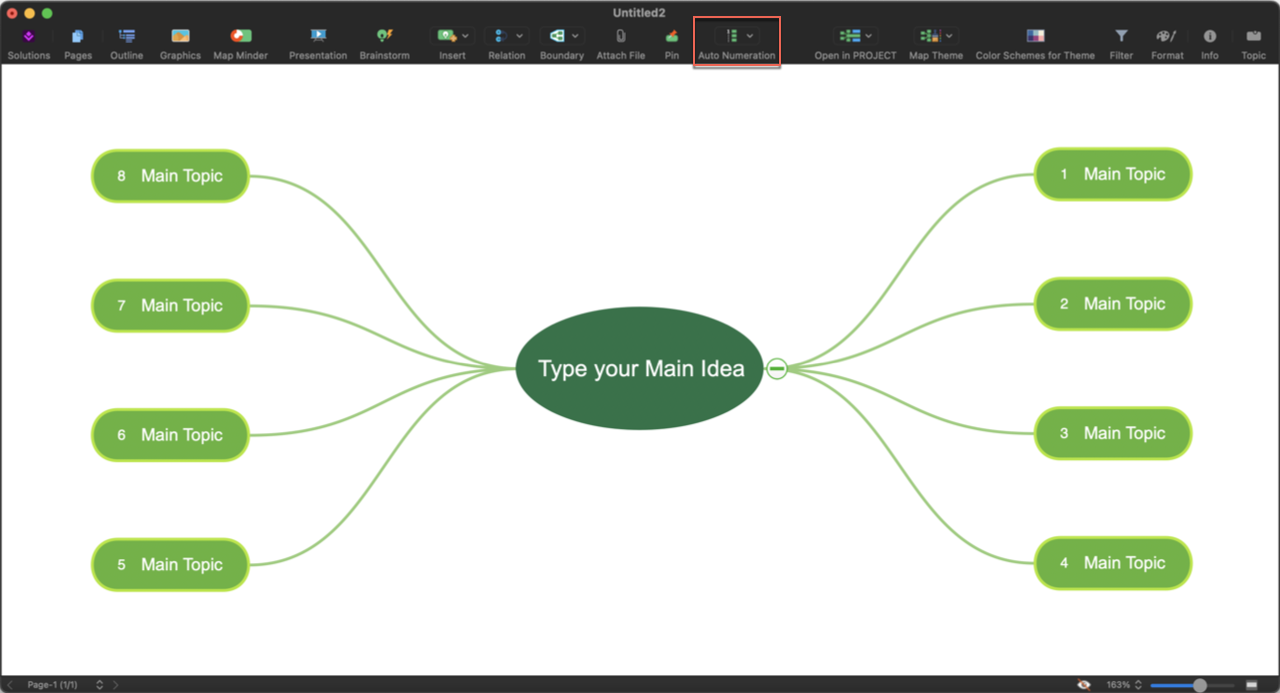This screenshot has width=1280, height=693.
Task: Click the Map Theme icon
Action: pyautogui.click(x=930, y=35)
